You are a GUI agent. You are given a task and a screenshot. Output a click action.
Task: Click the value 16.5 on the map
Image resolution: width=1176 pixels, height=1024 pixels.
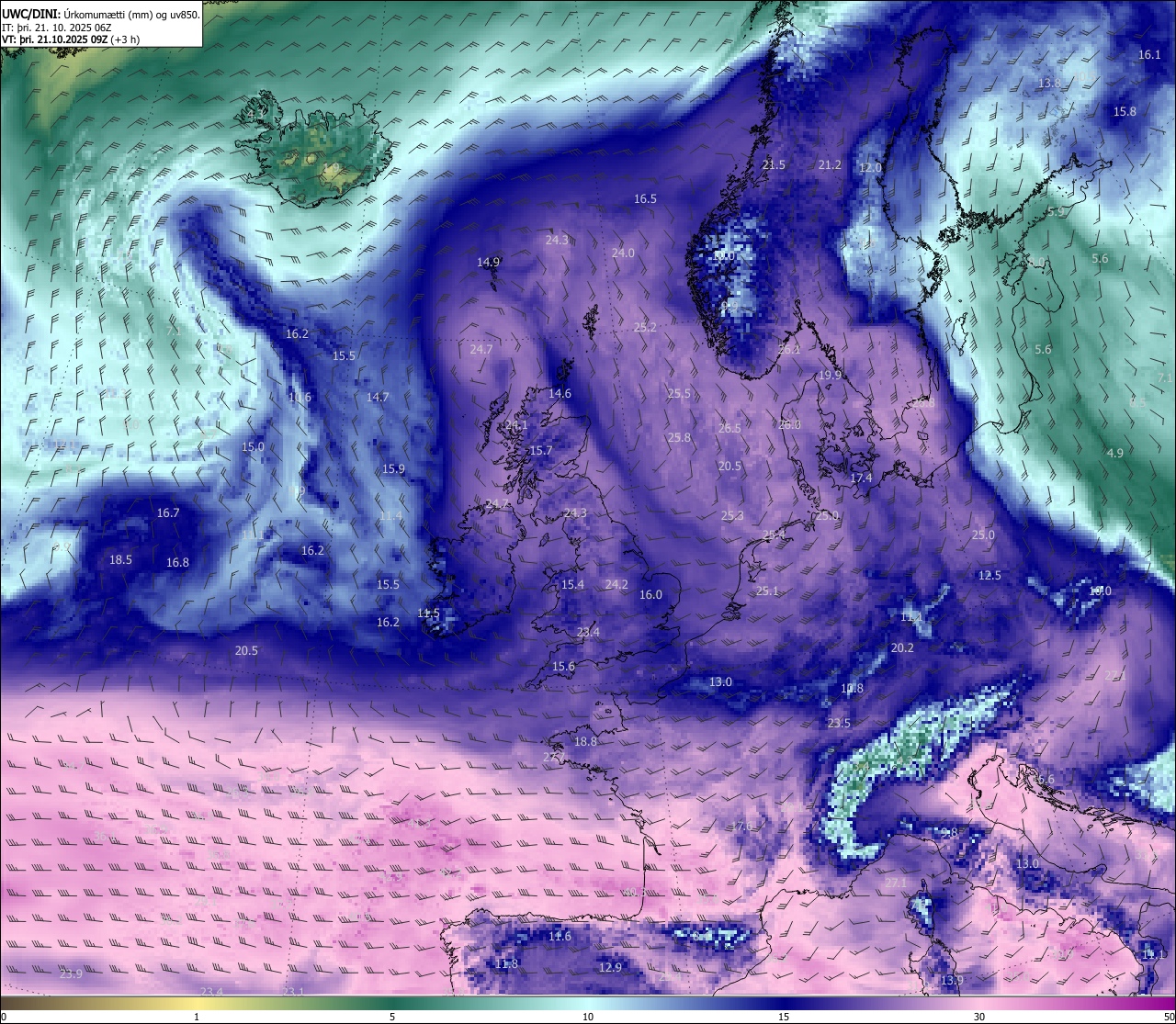[645, 199]
